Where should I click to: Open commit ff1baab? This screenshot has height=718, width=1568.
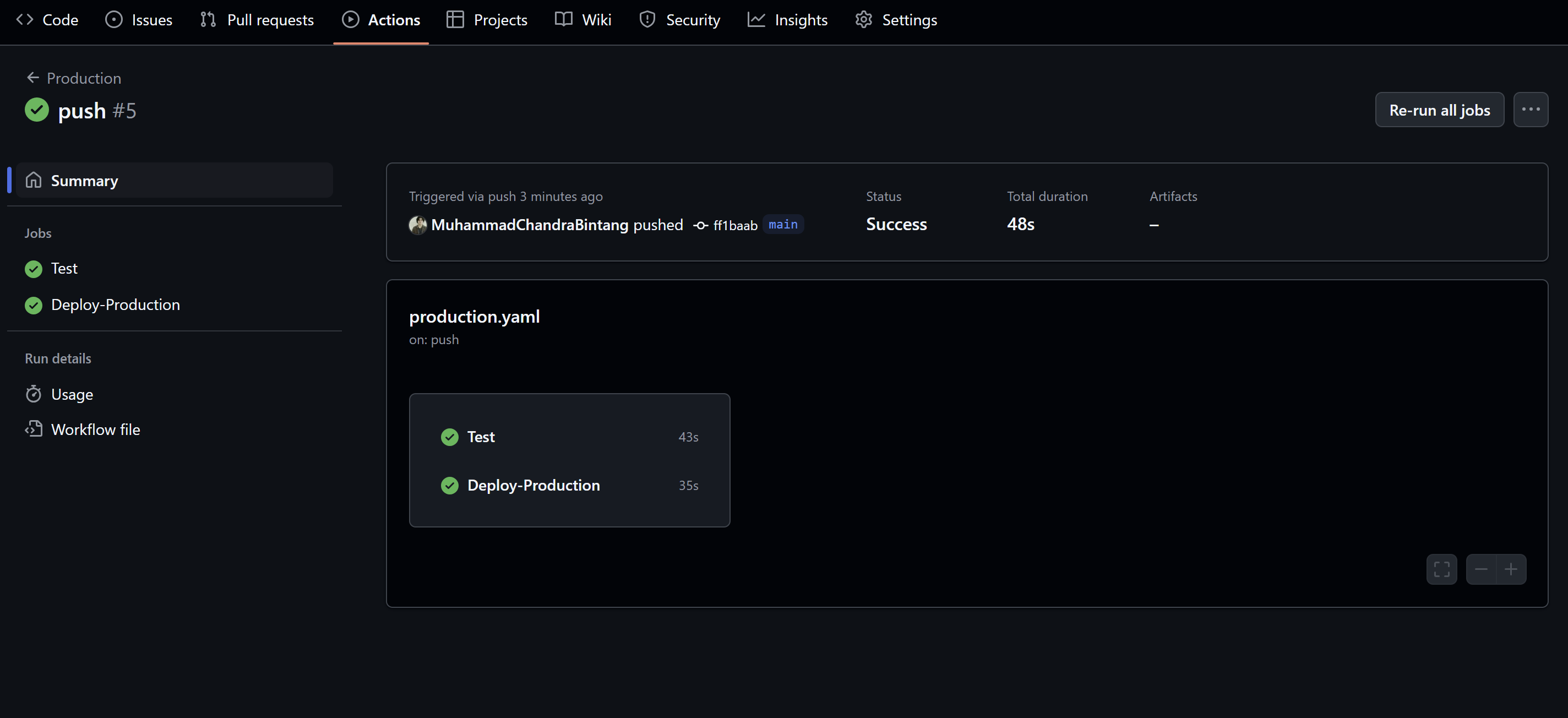click(736, 225)
